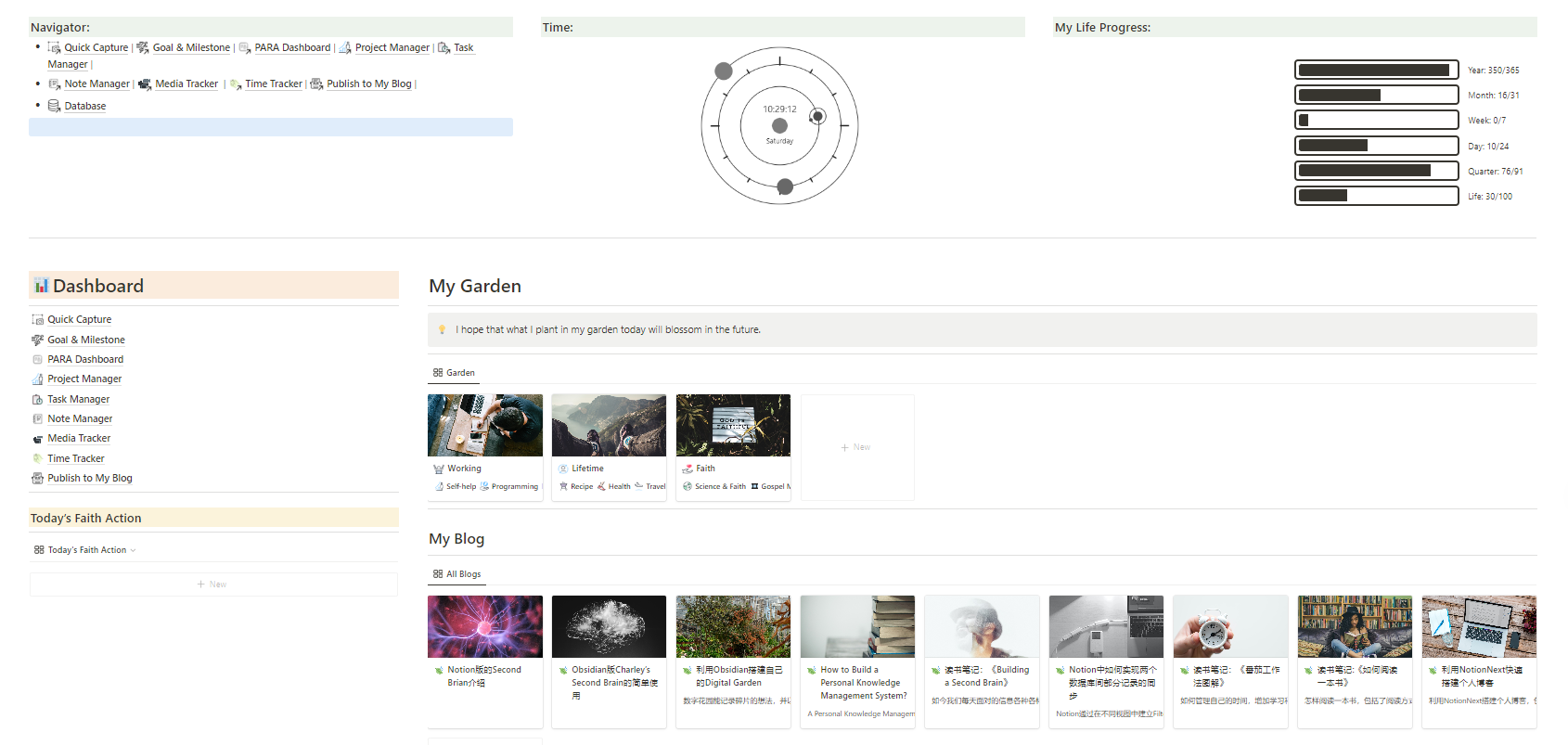The width and height of the screenshot is (1568, 745).
Task: Add a New card in Garden gallery
Action: point(856,447)
